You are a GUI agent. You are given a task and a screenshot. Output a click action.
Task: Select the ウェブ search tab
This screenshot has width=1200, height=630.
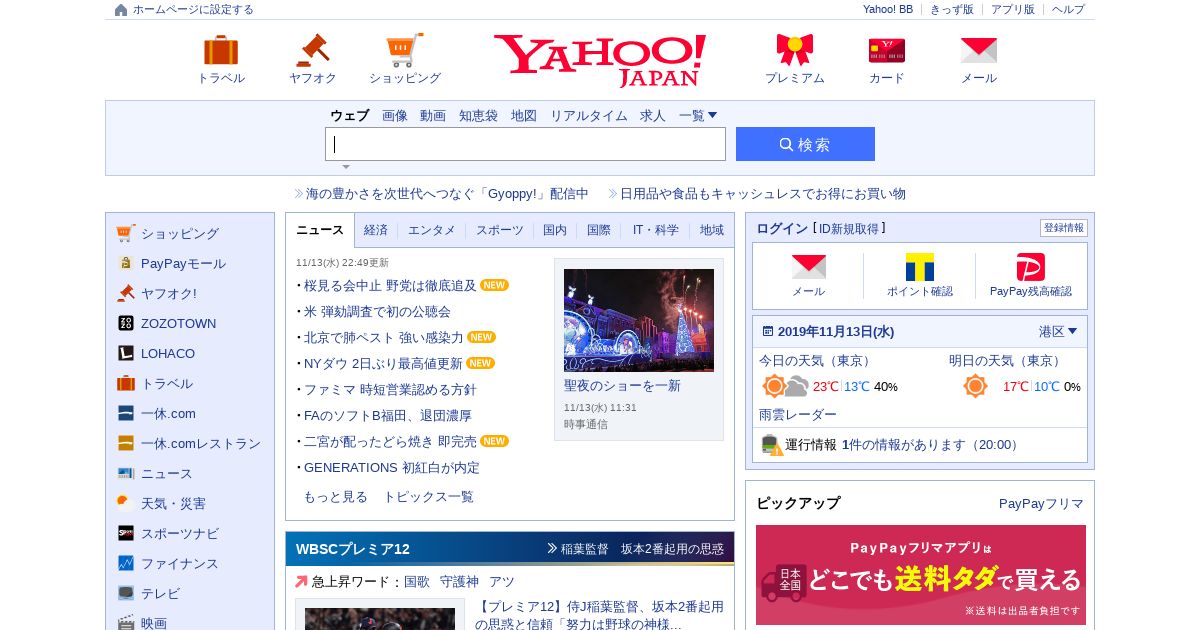tap(350, 115)
